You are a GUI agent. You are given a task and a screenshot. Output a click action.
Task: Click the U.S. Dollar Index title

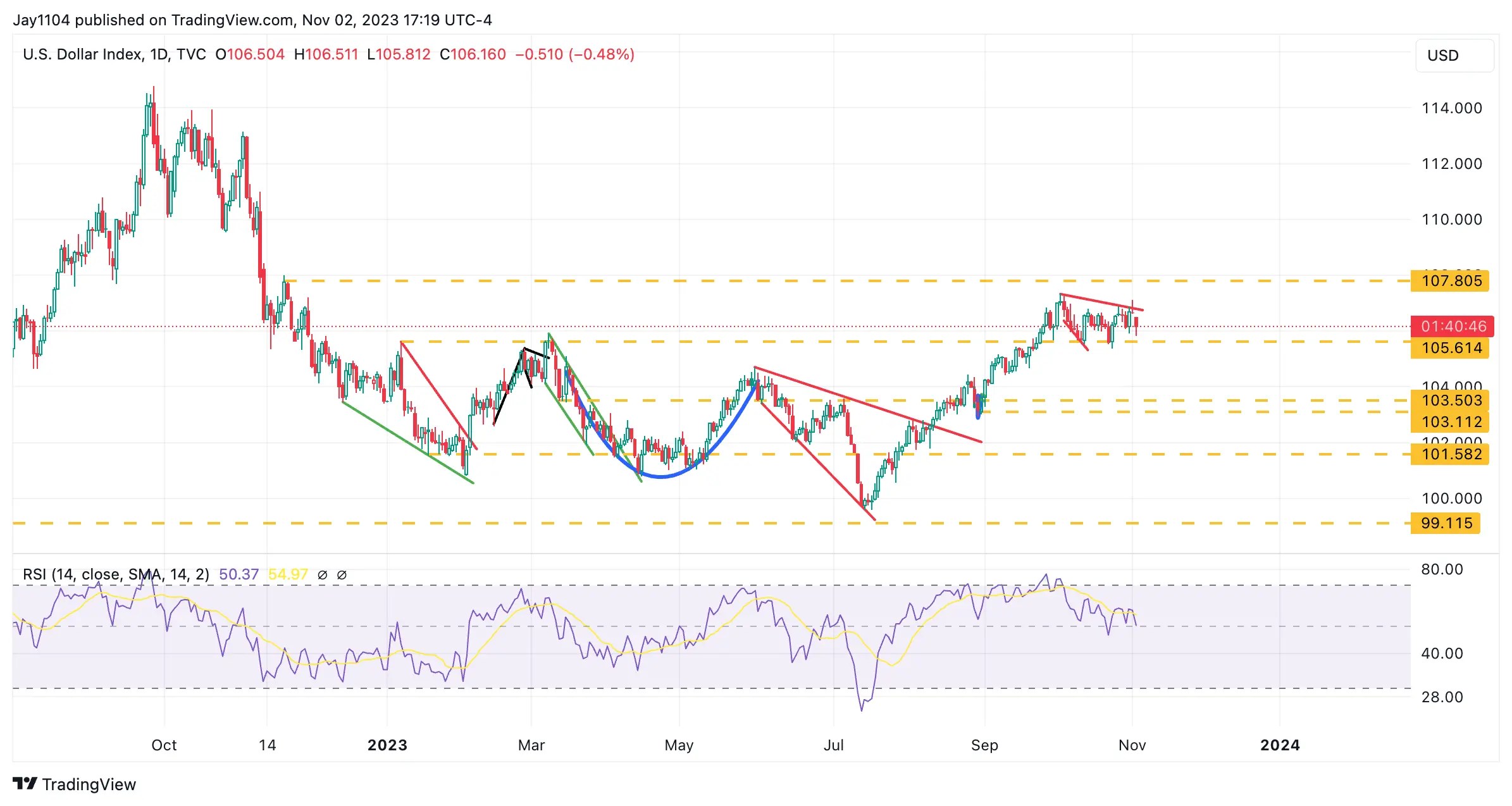point(114,54)
